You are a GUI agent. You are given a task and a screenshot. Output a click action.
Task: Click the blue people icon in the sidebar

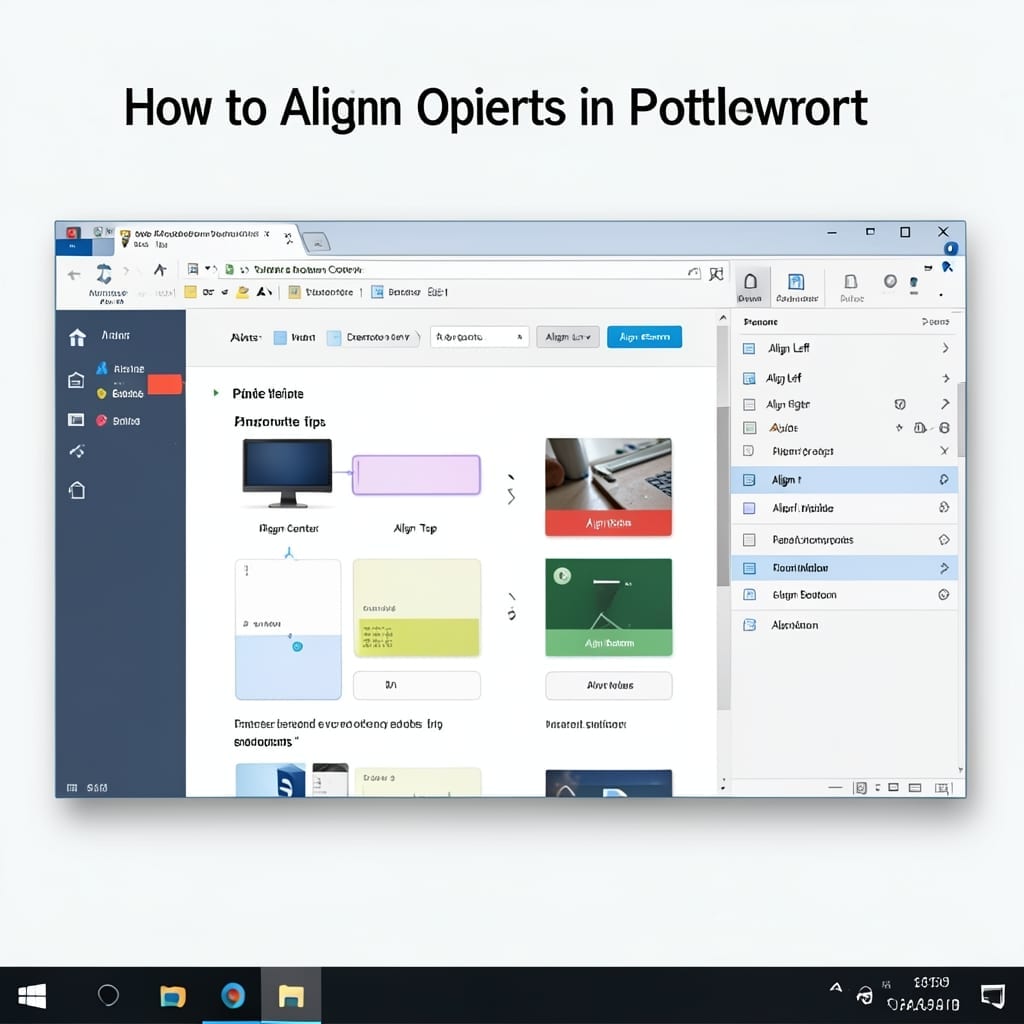click(x=102, y=368)
